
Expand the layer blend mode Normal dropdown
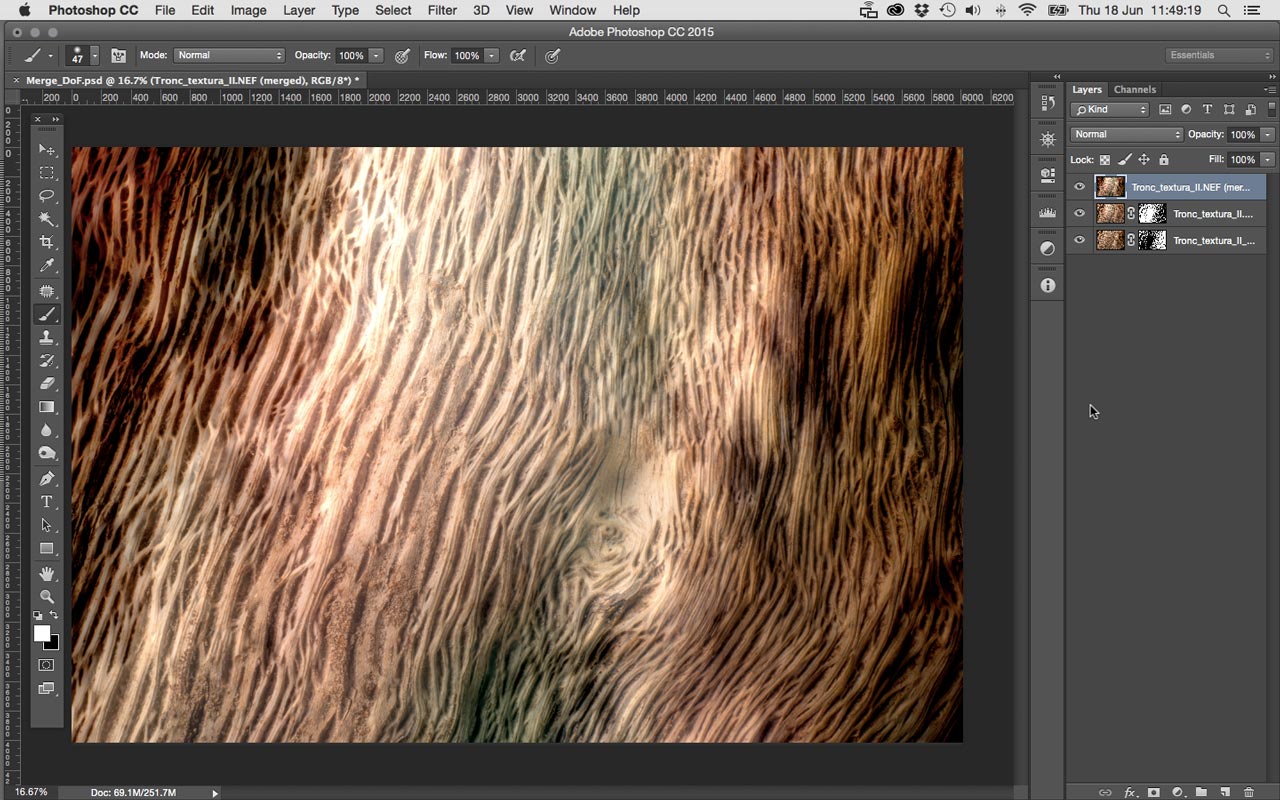pyautogui.click(x=1126, y=134)
